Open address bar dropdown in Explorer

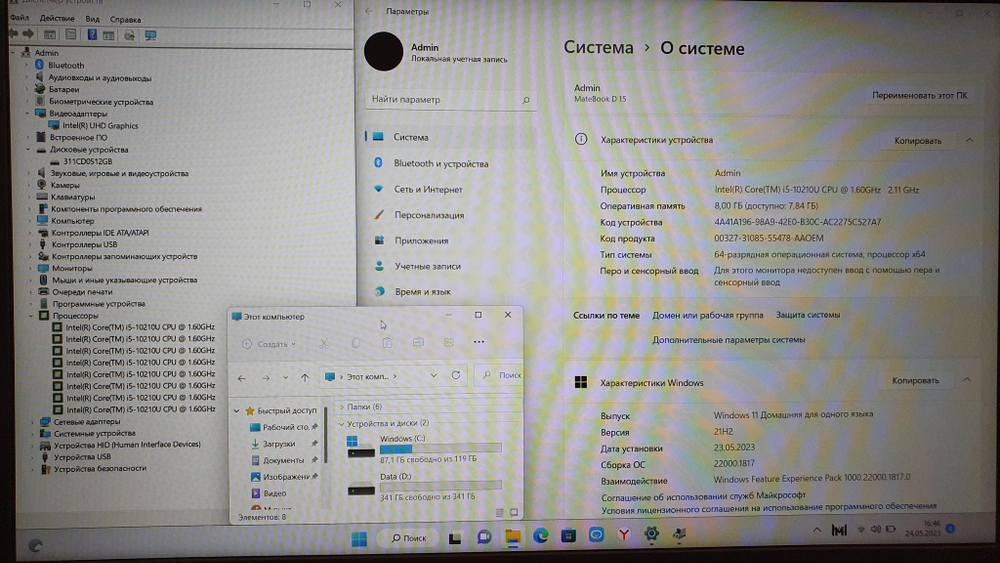tap(434, 376)
